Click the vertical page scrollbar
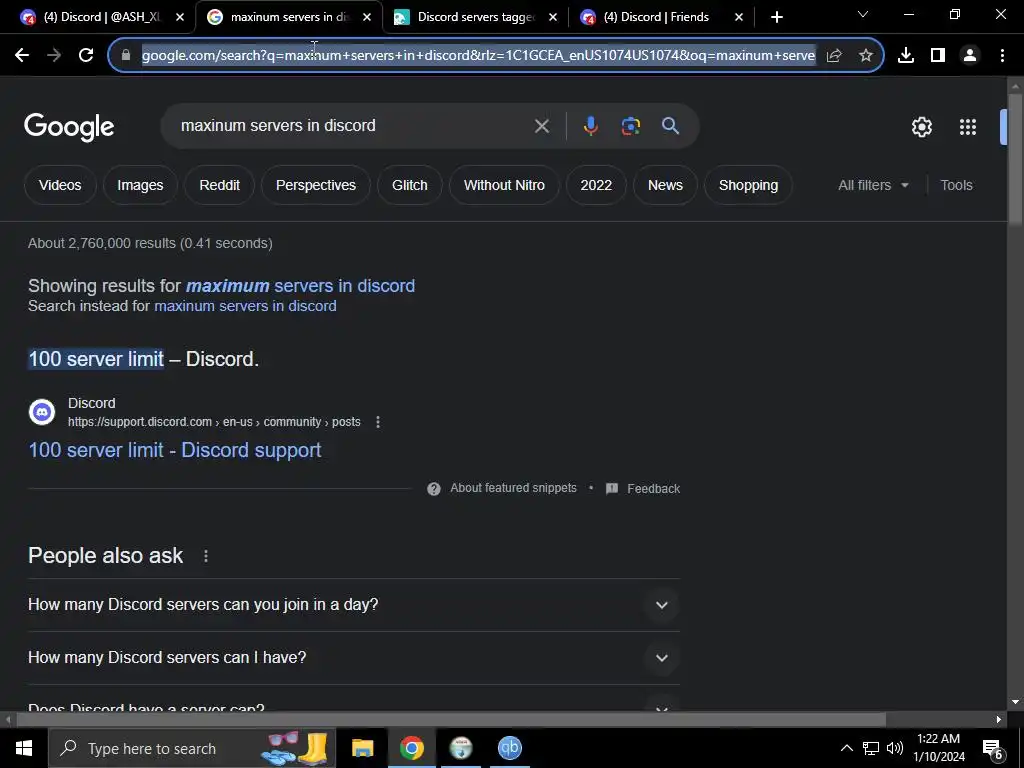The width and height of the screenshot is (1024, 768). point(1015,160)
